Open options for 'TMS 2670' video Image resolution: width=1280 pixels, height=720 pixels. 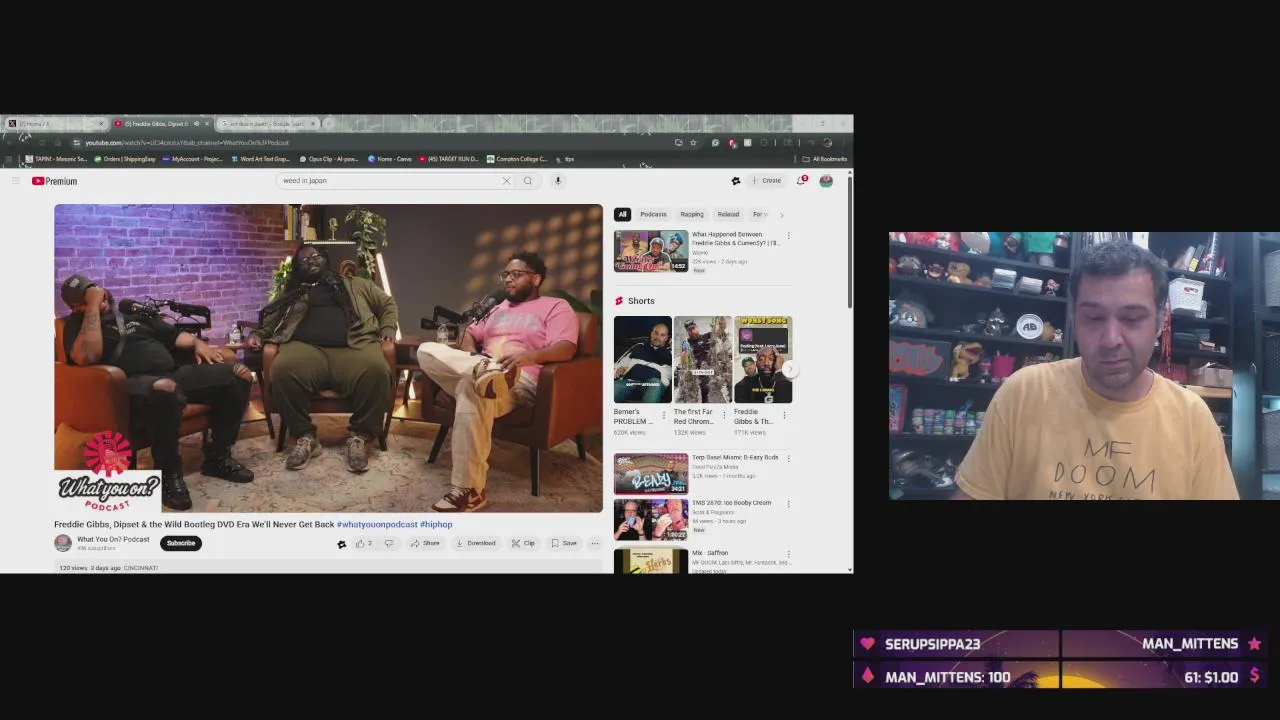pos(788,504)
